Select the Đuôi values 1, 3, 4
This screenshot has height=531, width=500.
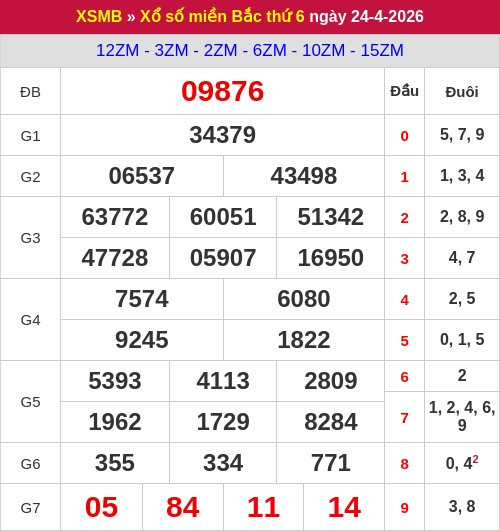pyautogui.click(x=462, y=176)
